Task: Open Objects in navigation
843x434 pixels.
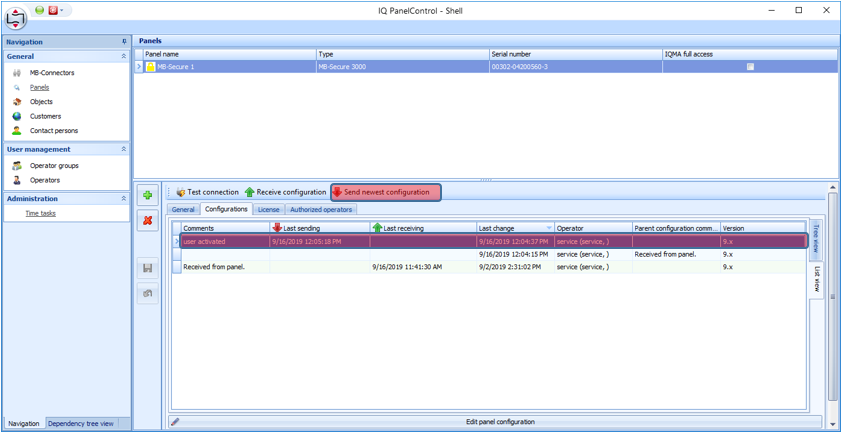Action: (41, 102)
